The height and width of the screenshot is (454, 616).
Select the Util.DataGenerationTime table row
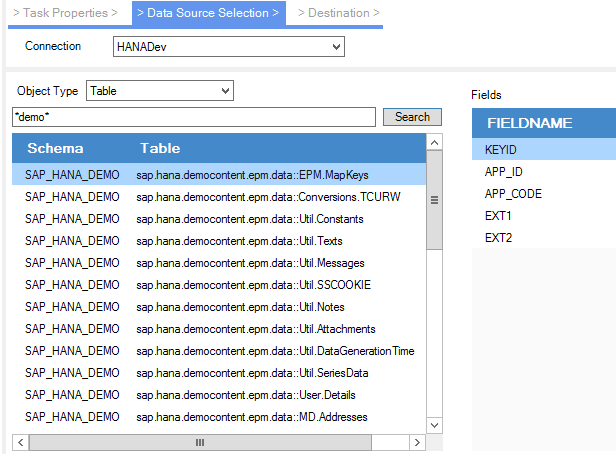pyautogui.click(x=219, y=351)
